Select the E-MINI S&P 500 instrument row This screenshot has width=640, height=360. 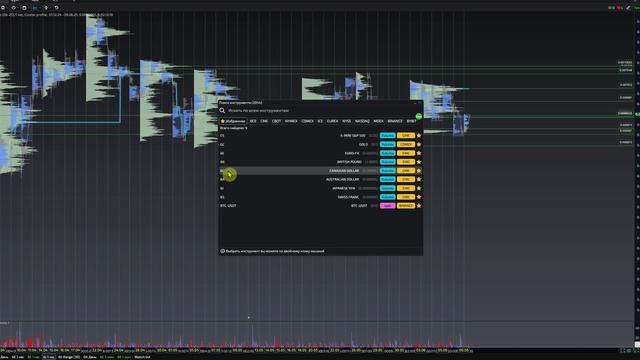[x=320, y=136]
